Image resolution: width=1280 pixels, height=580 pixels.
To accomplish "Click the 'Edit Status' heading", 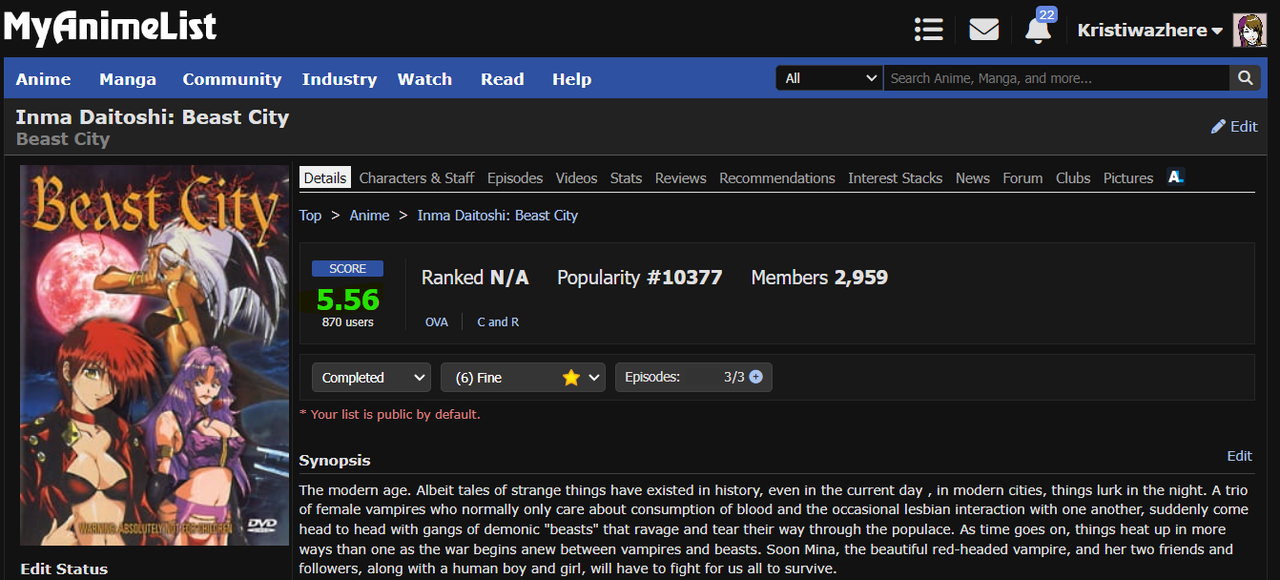I will 64,569.
